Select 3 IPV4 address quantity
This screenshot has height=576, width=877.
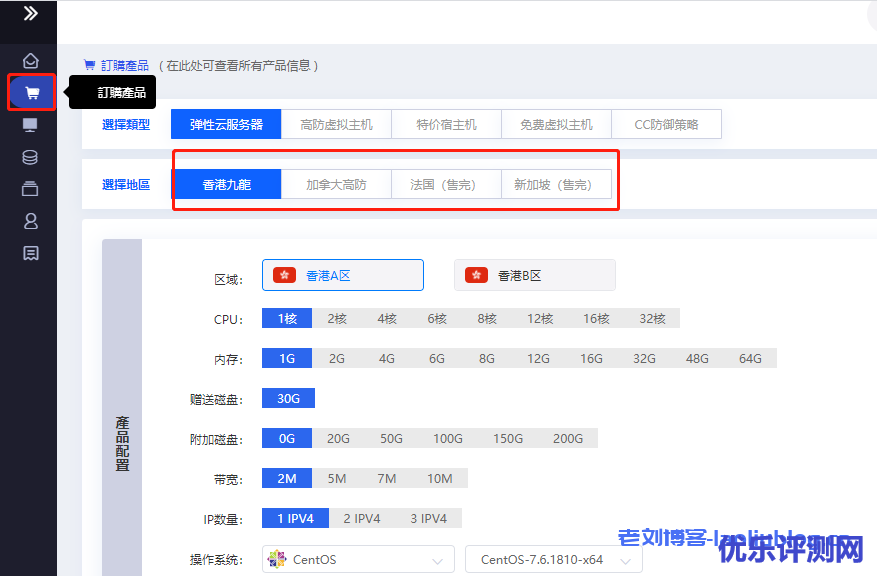tap(428, 518)
